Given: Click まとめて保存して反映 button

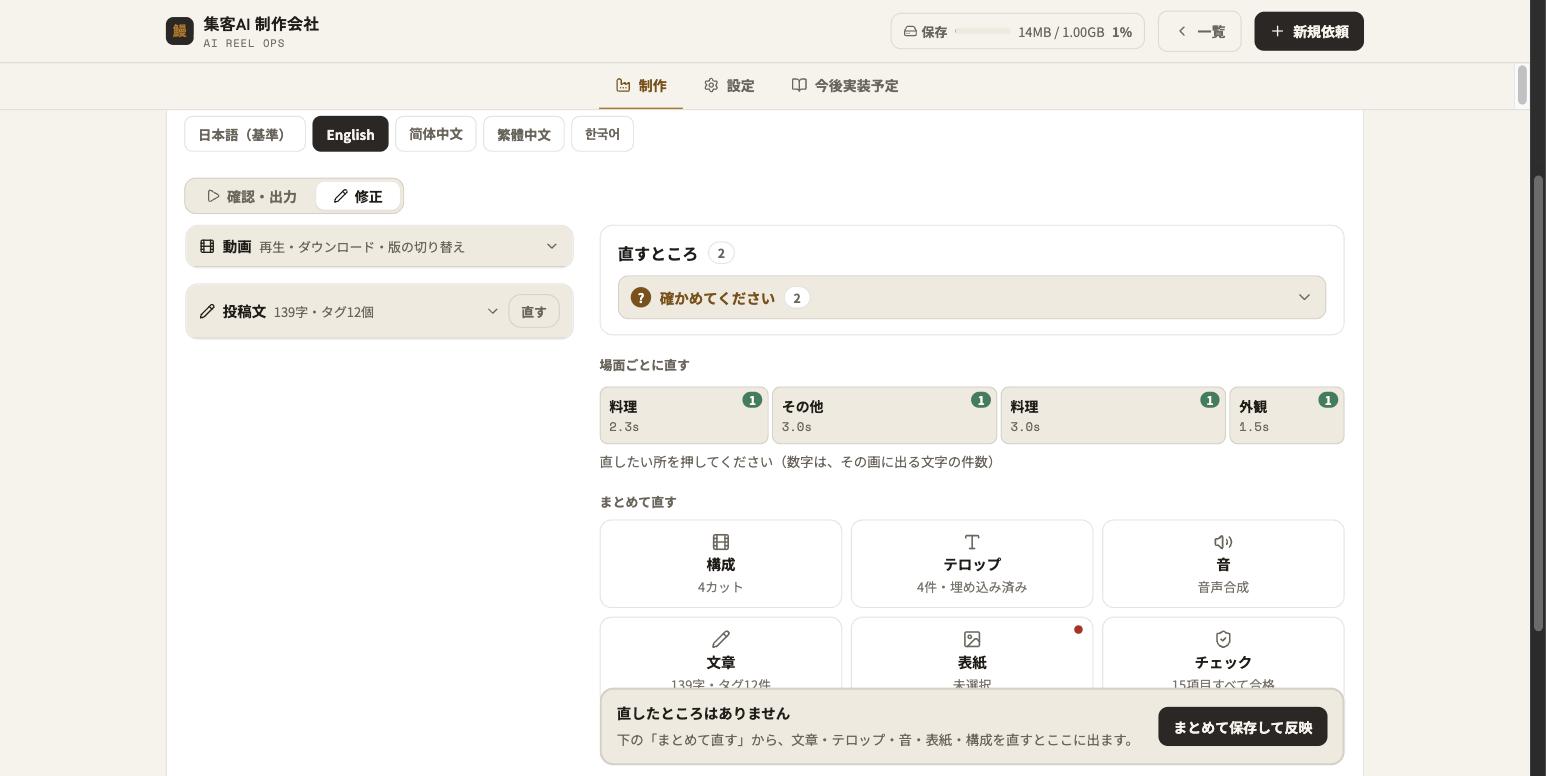Looking at the screenshot, I should (x=1243, y=727).
